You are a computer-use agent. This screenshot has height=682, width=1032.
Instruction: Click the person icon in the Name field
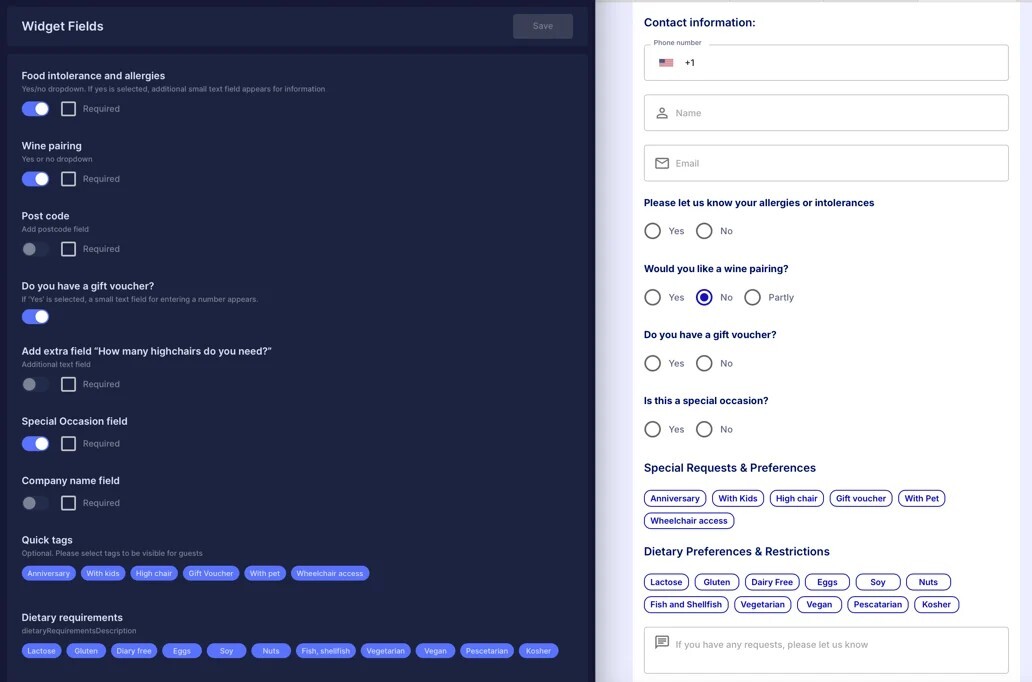click(662, 112)
